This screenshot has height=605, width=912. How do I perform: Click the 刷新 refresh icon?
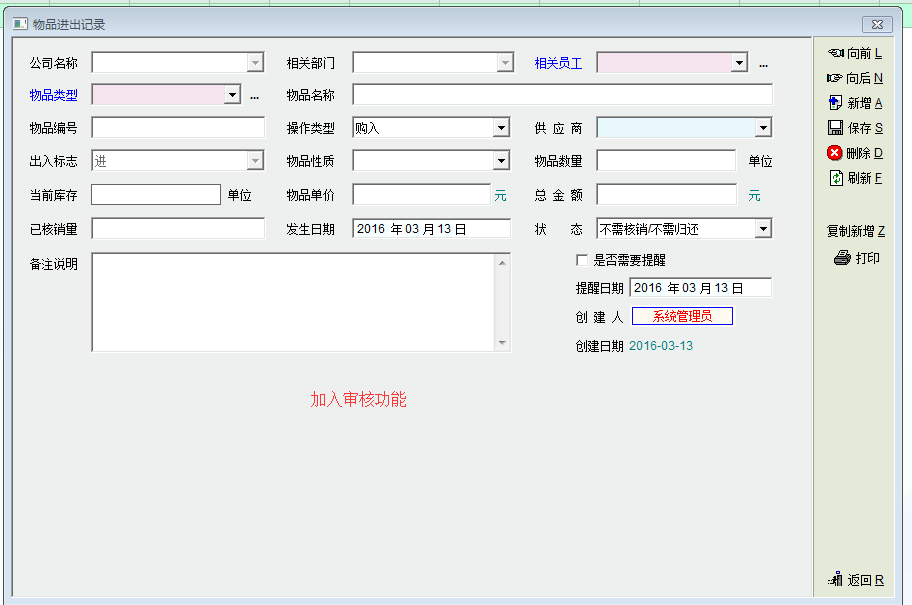tap(836, 178)
